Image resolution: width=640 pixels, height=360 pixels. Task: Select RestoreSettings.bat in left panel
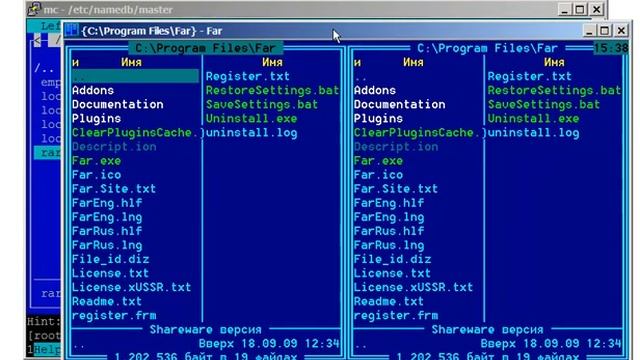point(272,90)
